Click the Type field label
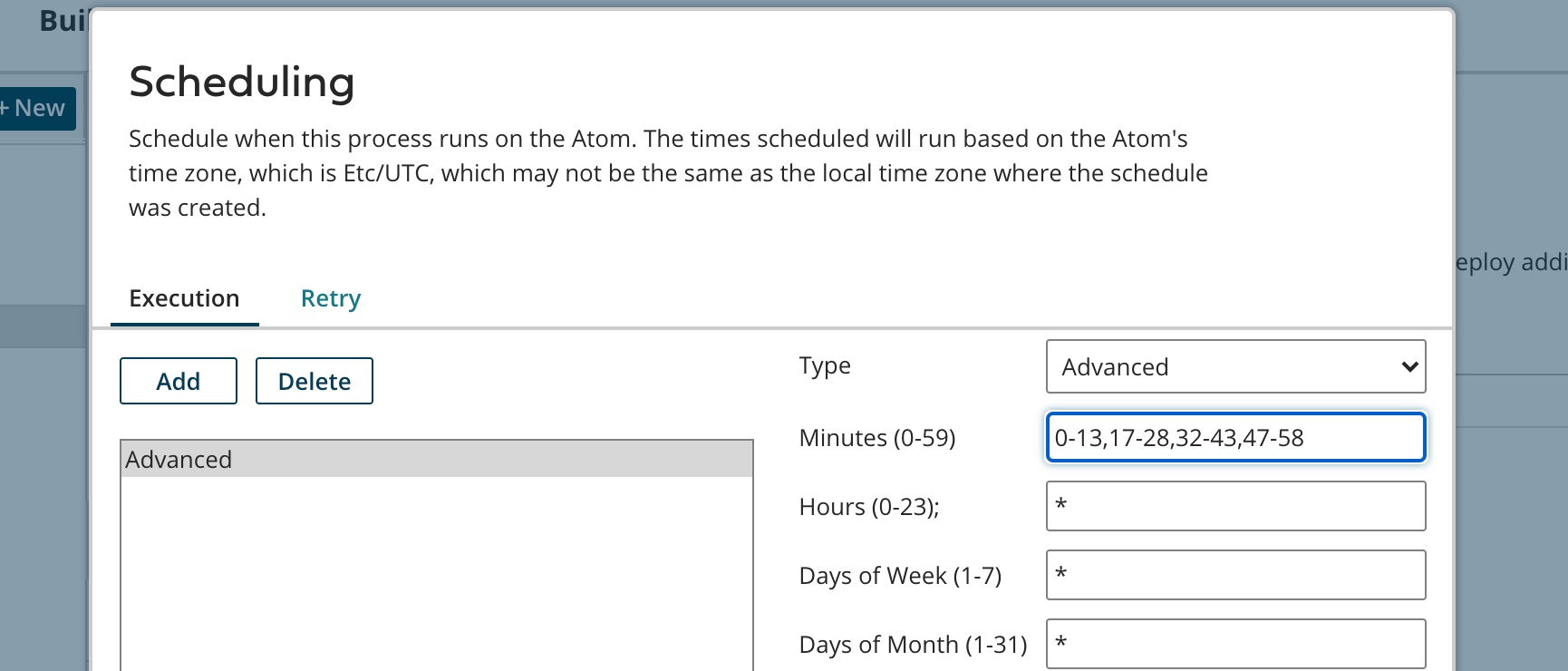 pos(825,365)
